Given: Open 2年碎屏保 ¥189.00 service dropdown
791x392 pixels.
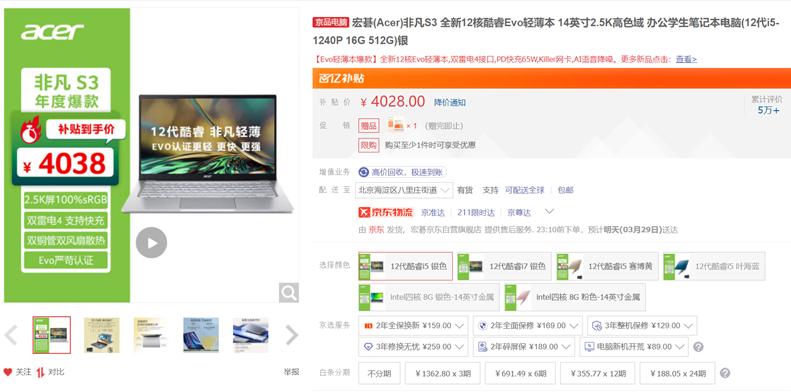Looking at the screenshot, I should (x=524, y=347).
